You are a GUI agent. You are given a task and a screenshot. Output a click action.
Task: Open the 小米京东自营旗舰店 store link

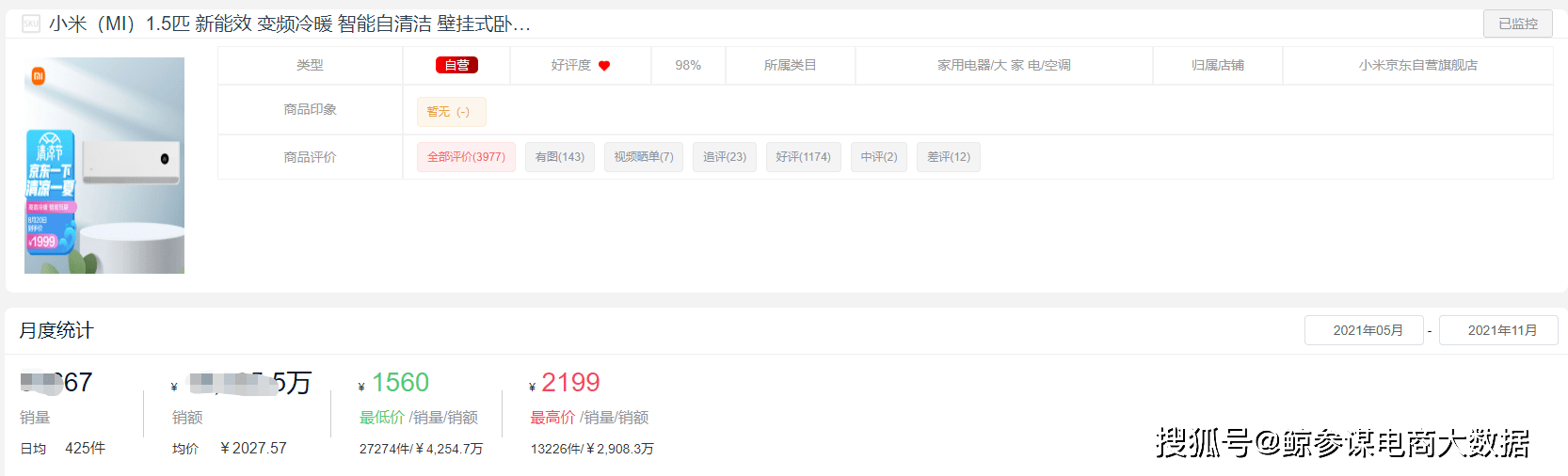tap(1417, 65)
